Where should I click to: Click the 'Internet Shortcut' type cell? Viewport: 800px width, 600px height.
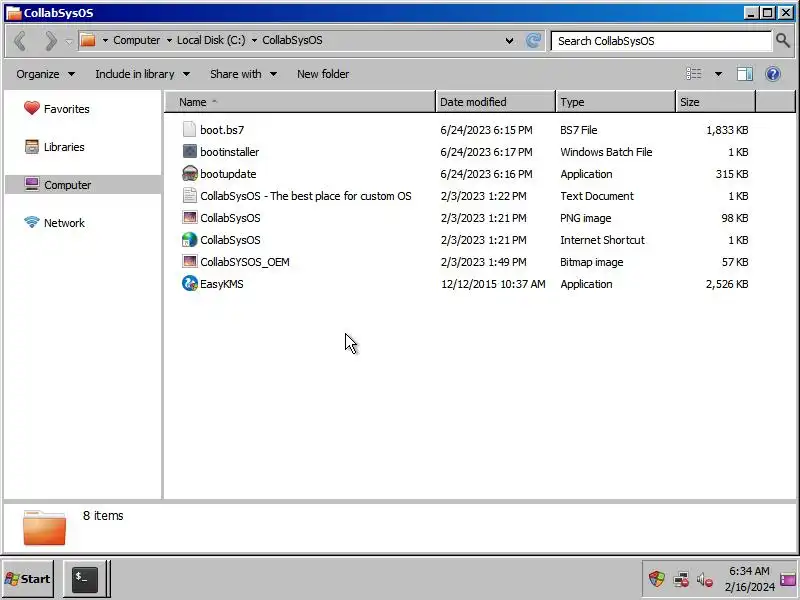click(603, 240)
